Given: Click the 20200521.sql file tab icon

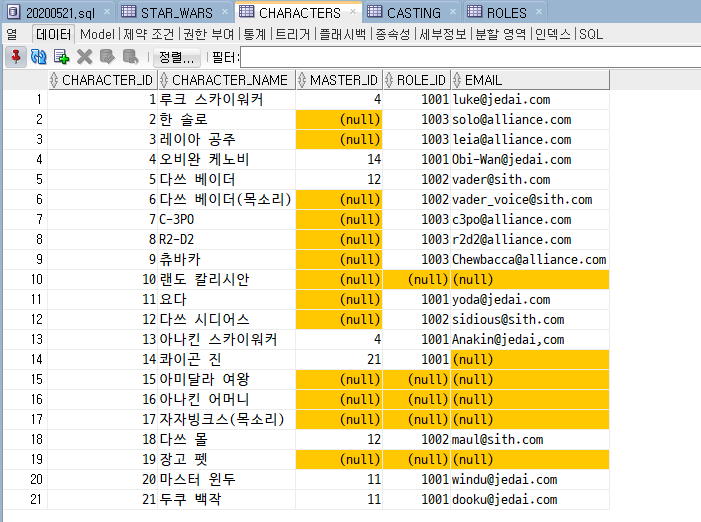Looking at the screenshot, I should [x=14, y=12].
